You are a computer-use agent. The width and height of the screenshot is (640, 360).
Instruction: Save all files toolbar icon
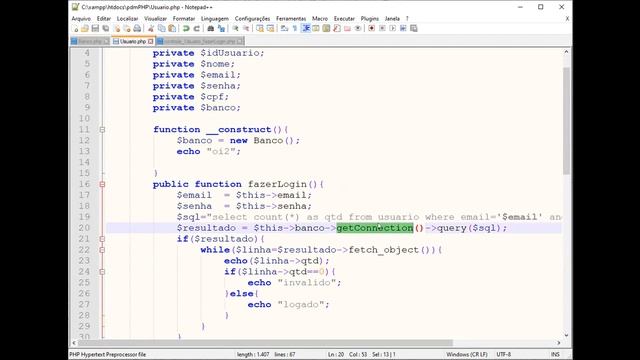(x=106, y=28)
